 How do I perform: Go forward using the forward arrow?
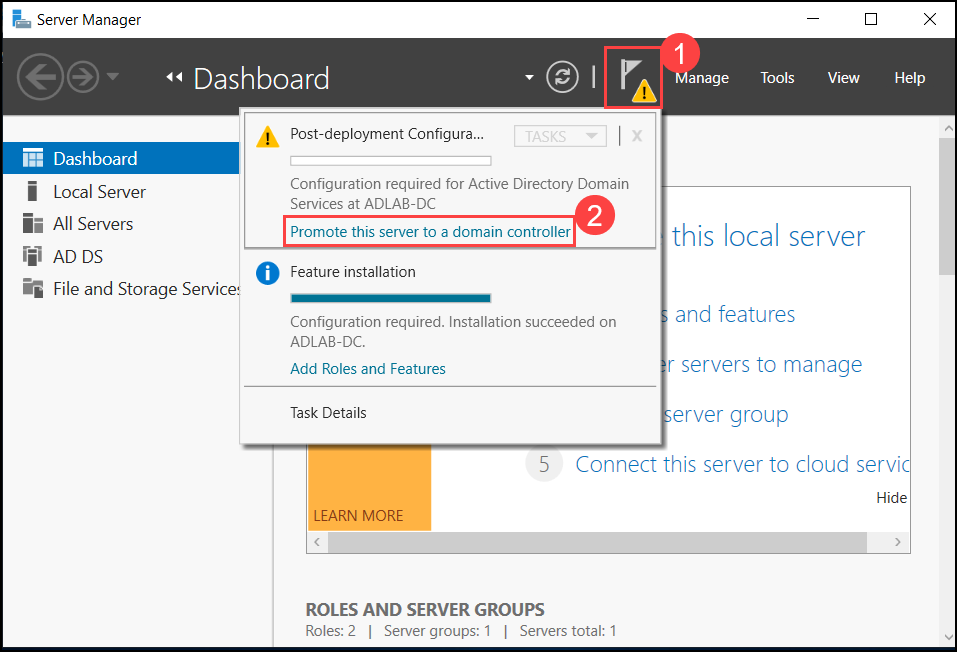[82, 77]
